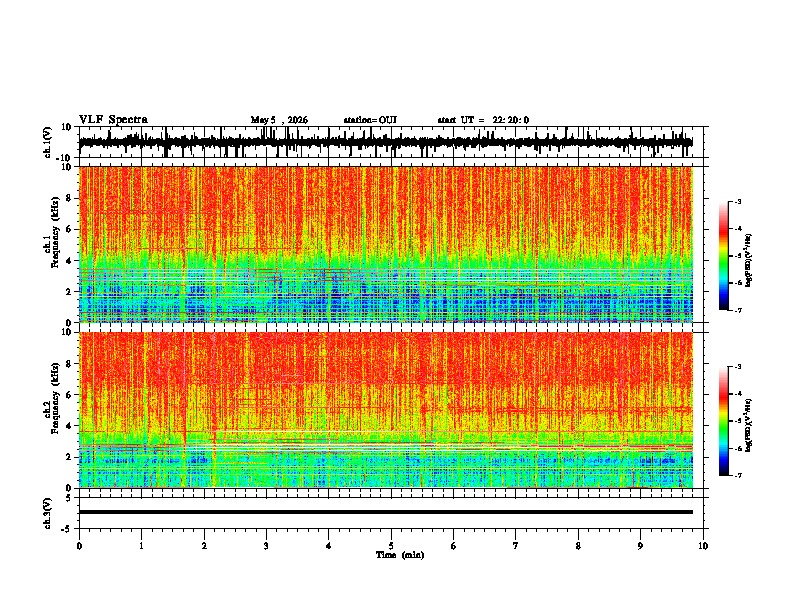Click the ch.3(V) axis label
This screenshot has height=612, width=792.
[48, 513]
